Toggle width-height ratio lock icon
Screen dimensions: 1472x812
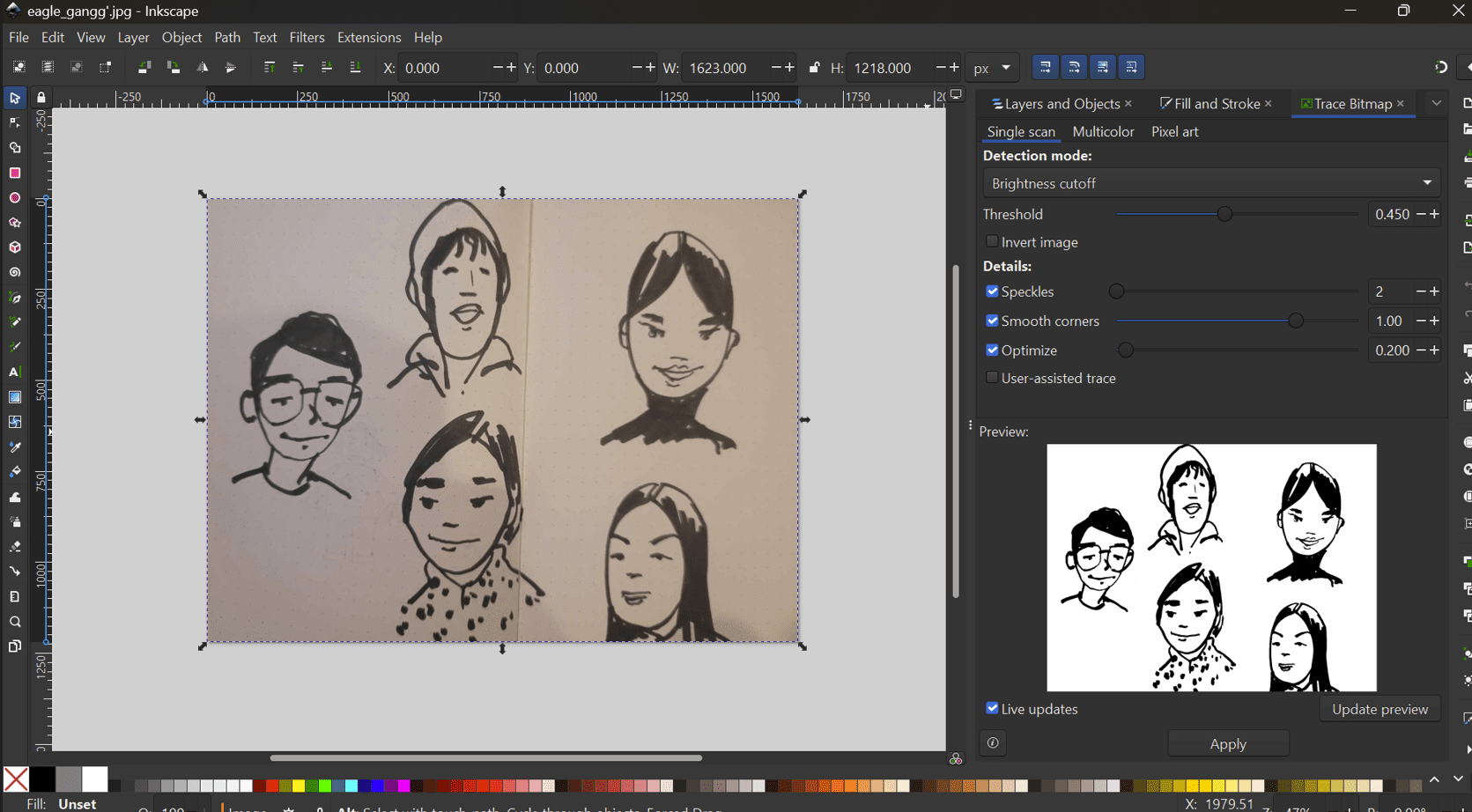[x=814, y=68]
